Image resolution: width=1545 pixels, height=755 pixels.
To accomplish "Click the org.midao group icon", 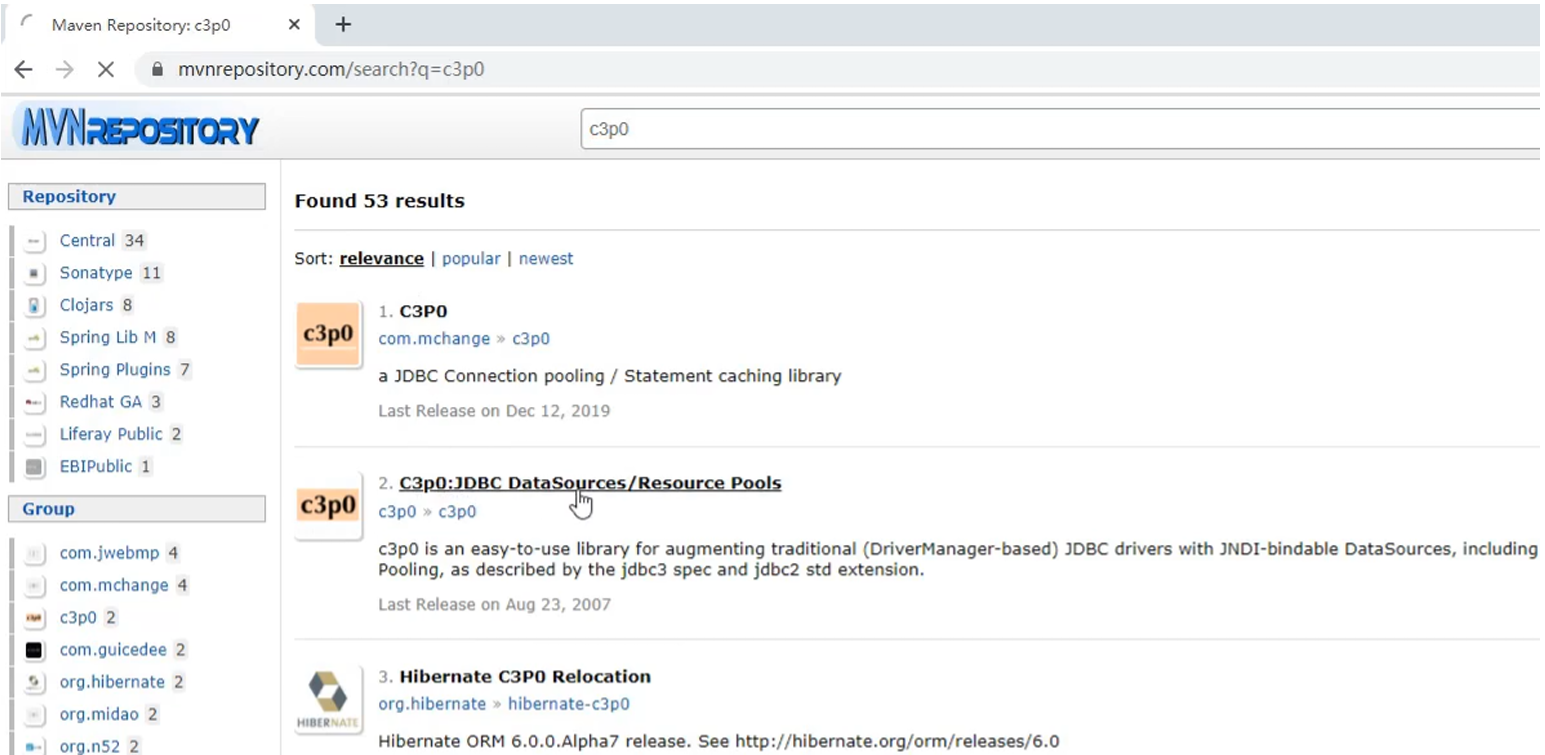I will coord(36,714).
